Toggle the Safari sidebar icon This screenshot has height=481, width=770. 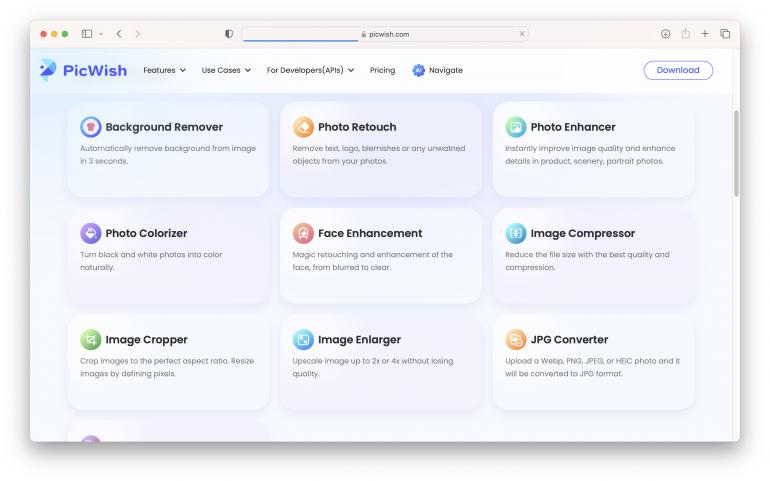87,34
